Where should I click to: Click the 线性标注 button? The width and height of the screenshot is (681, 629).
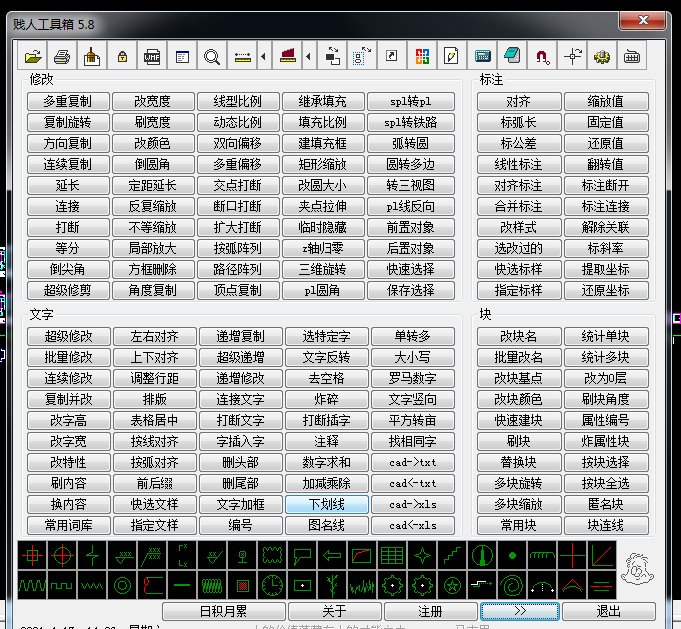tap(519, 164)
